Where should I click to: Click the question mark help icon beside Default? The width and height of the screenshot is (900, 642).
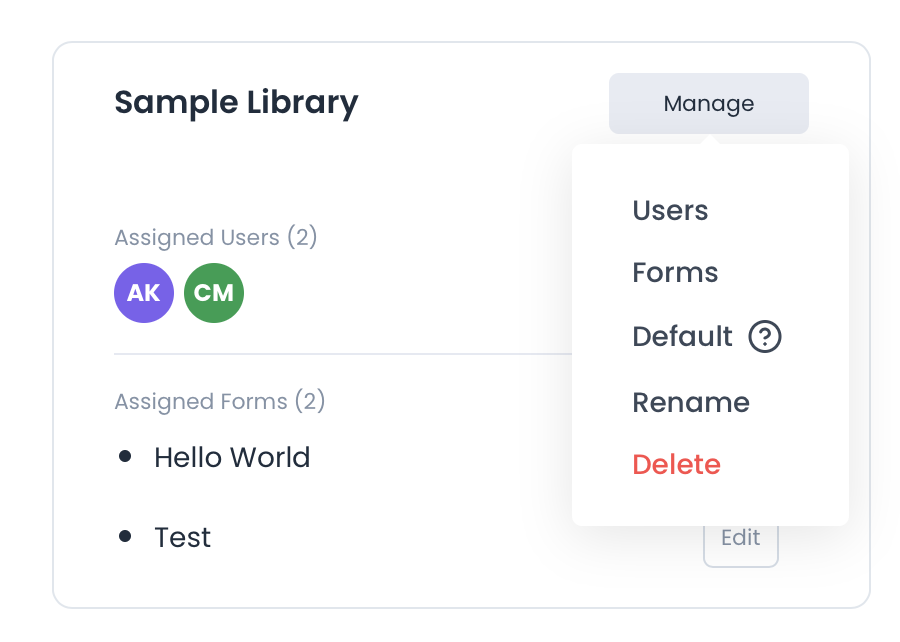(765, 337)
